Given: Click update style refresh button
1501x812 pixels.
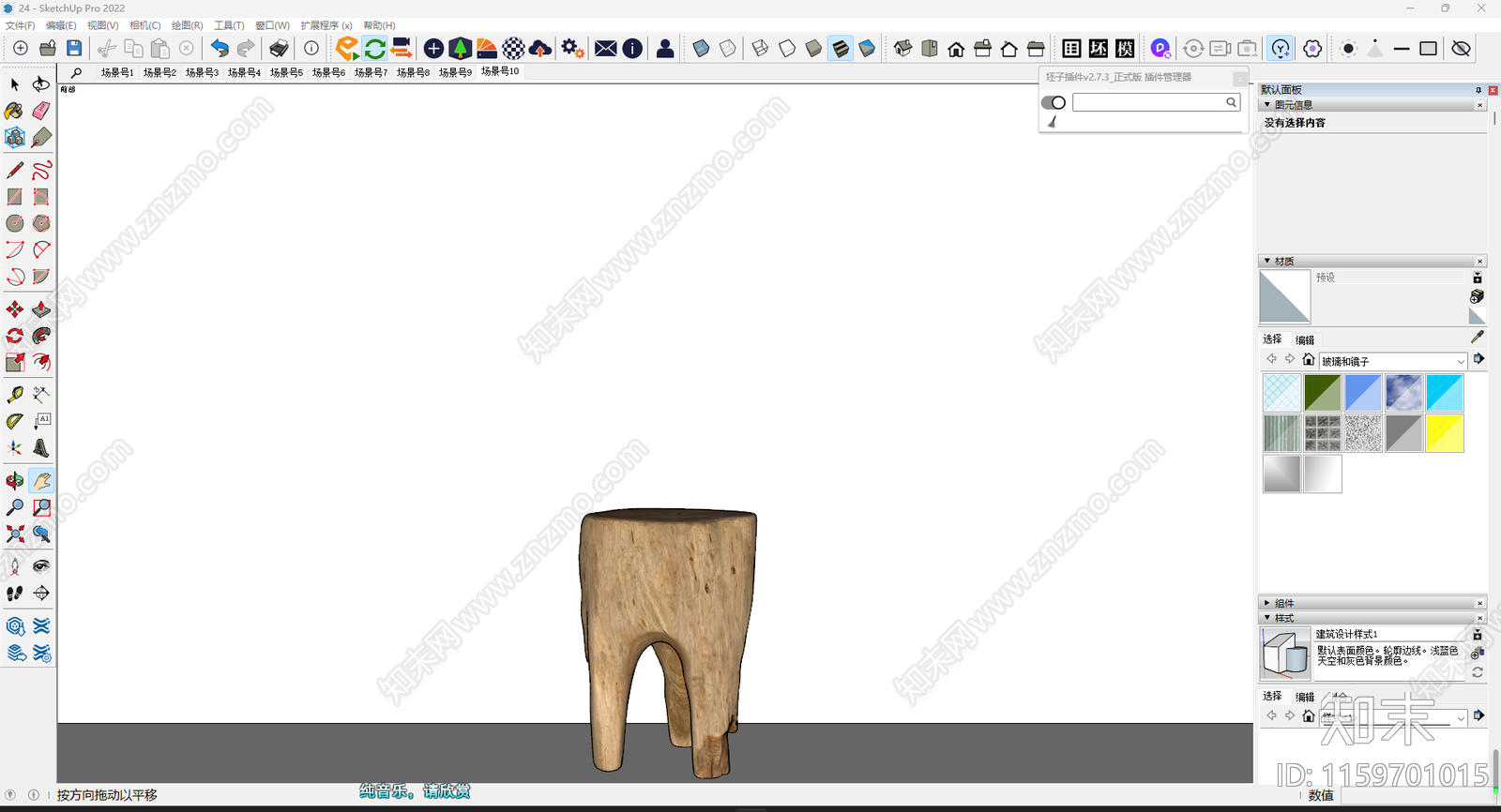Looking at the screenshot, I should tap(1477, 672).
